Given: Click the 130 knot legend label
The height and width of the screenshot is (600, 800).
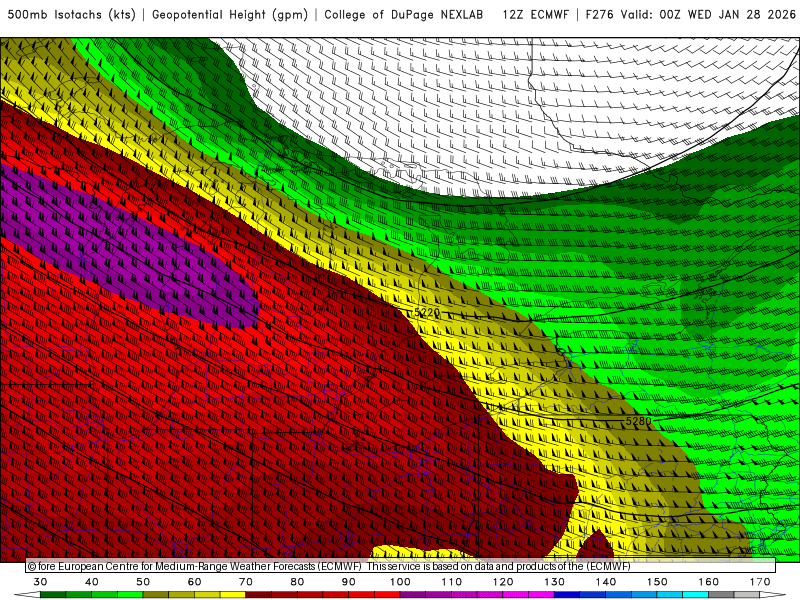Looking at the screenshot, I should (554, 582).
